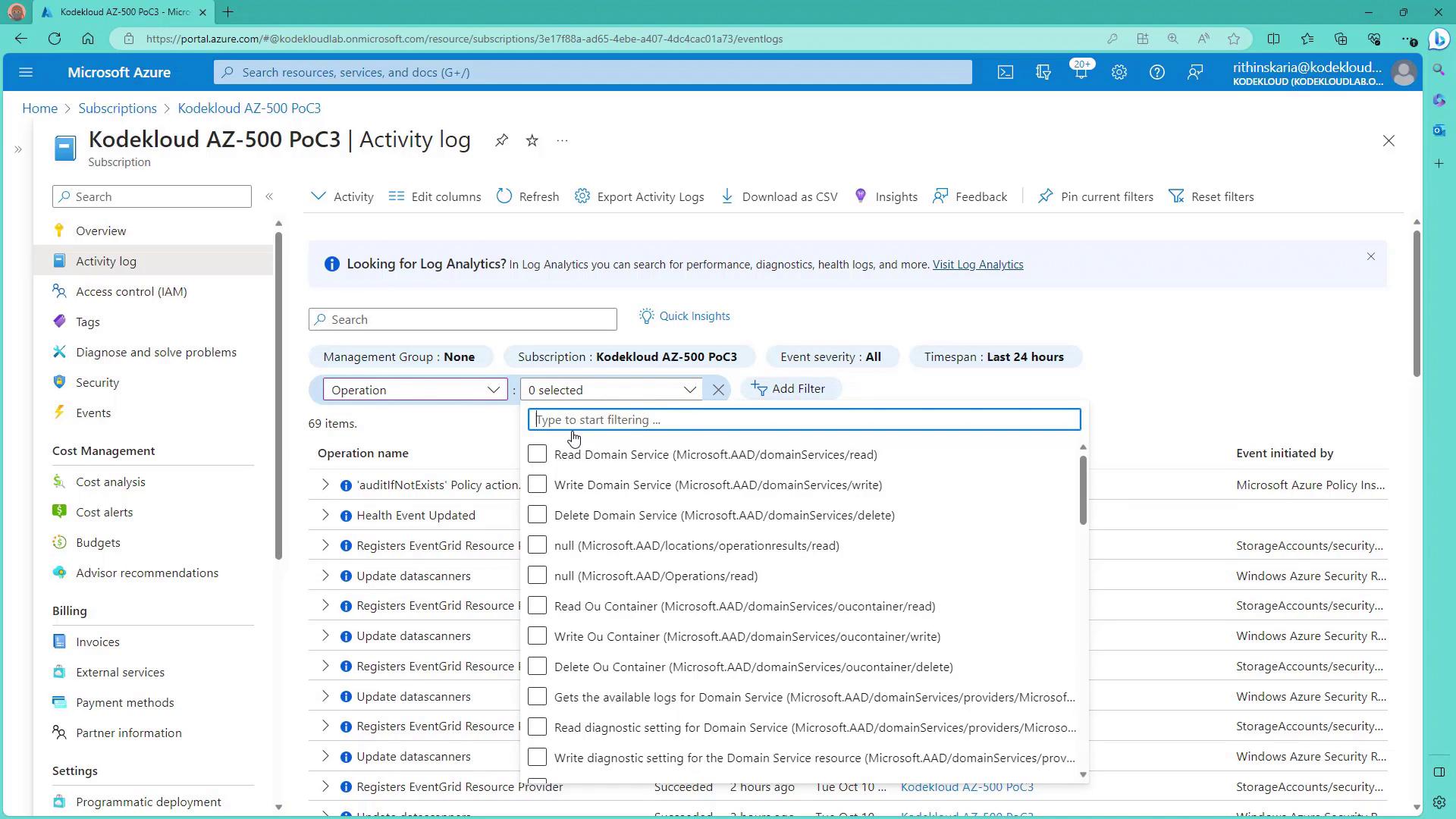Open Outlook icon in Edge sidebar
The width and height of the screenshot is (1456, 819).
pyautogui.click(x=1439, y=130)
